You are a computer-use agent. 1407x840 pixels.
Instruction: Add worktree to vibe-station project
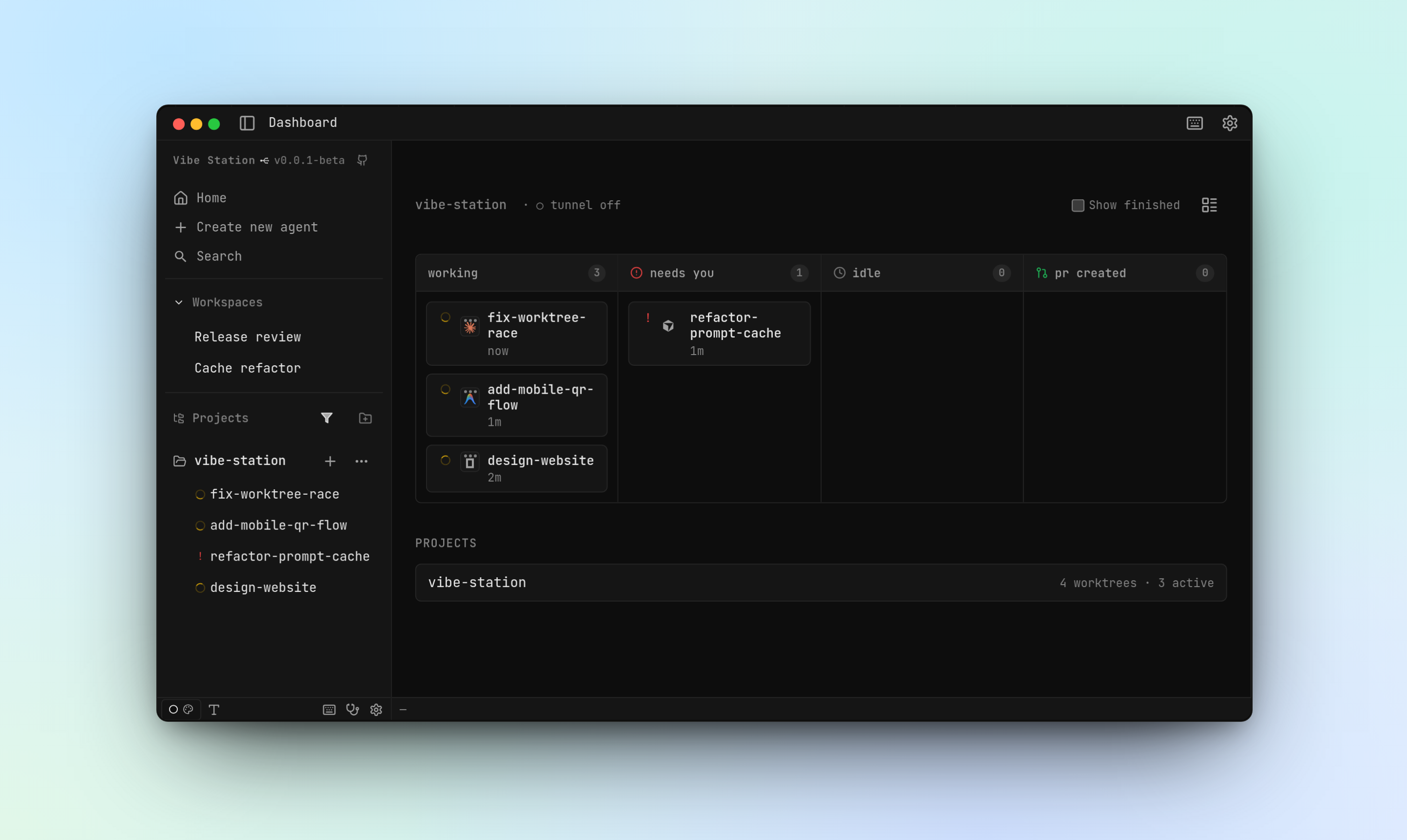(330, 462)
